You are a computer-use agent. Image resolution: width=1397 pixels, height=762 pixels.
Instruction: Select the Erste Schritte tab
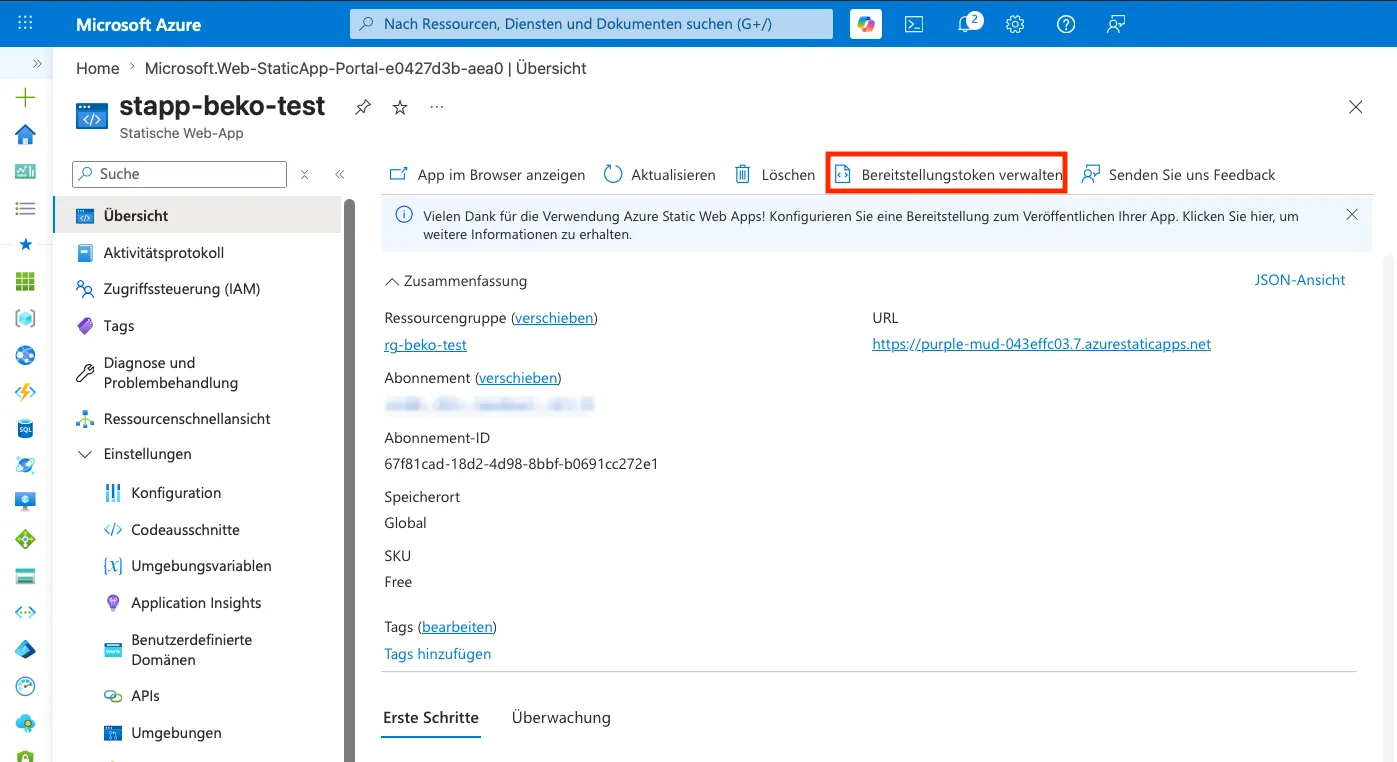tap(431, 717)
